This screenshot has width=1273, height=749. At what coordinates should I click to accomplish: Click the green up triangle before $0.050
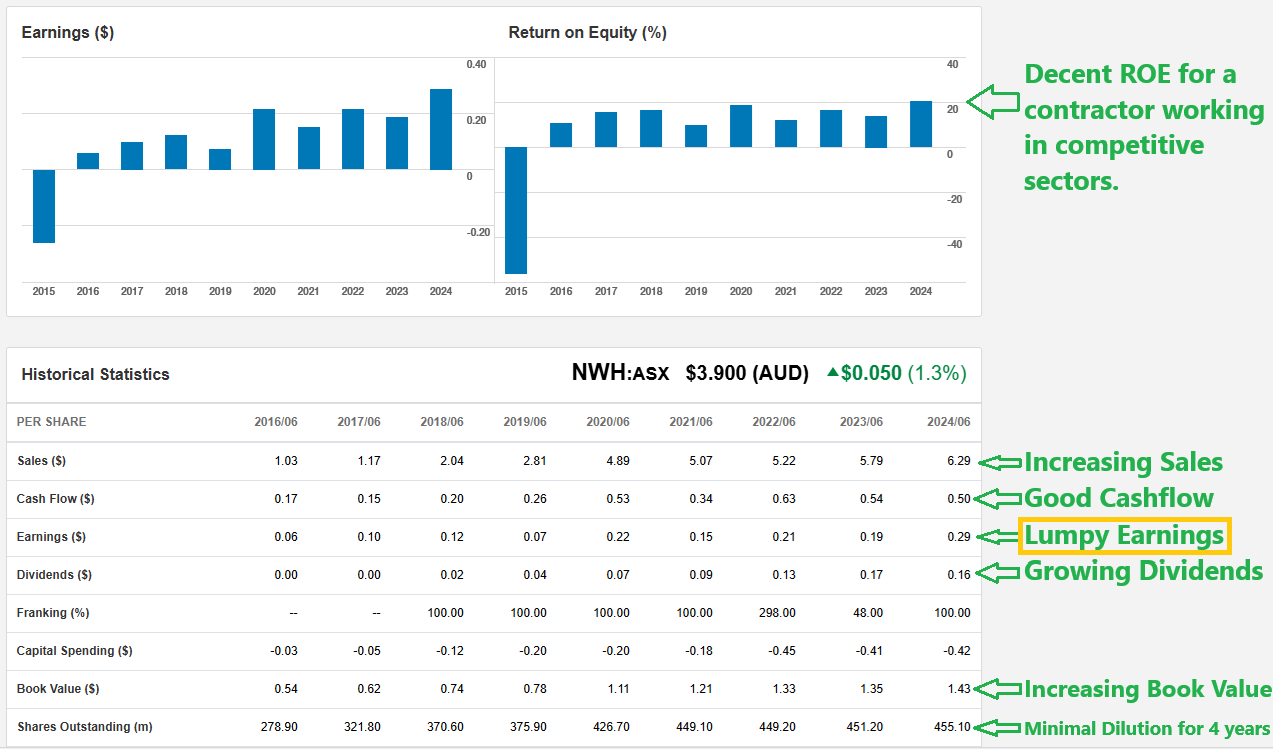[x=832, y=373]
